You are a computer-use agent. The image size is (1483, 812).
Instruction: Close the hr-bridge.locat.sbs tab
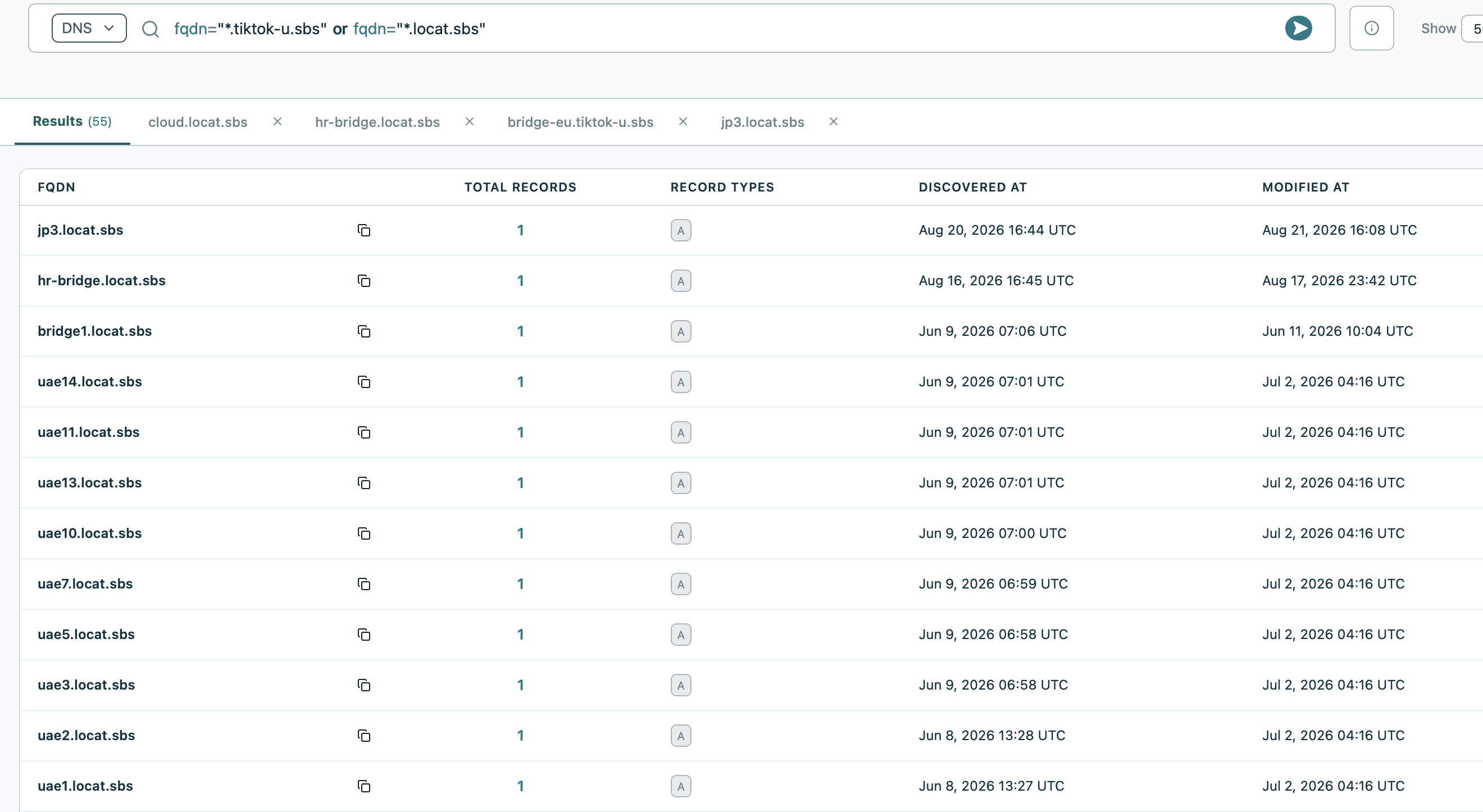470,121
